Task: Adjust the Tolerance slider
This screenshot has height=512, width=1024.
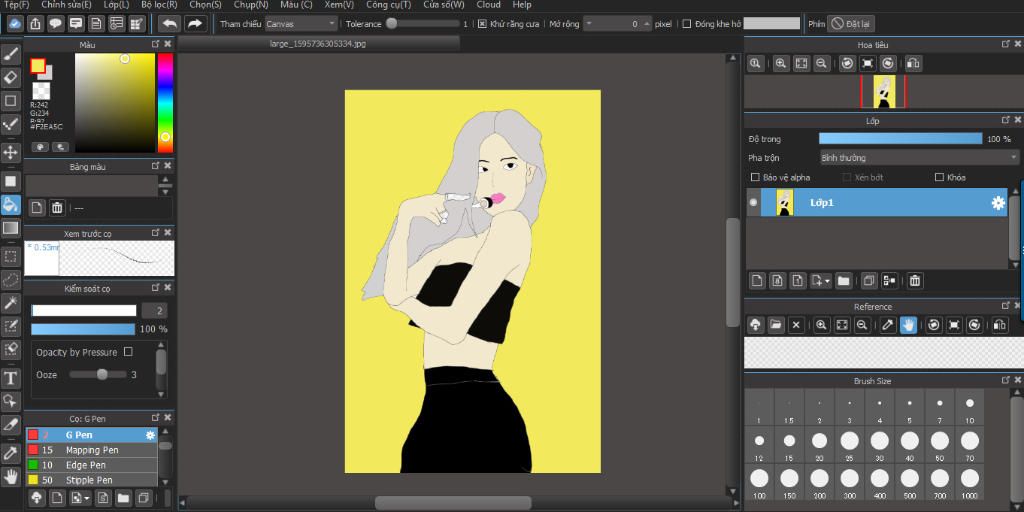Action: (x=423, y=24)
